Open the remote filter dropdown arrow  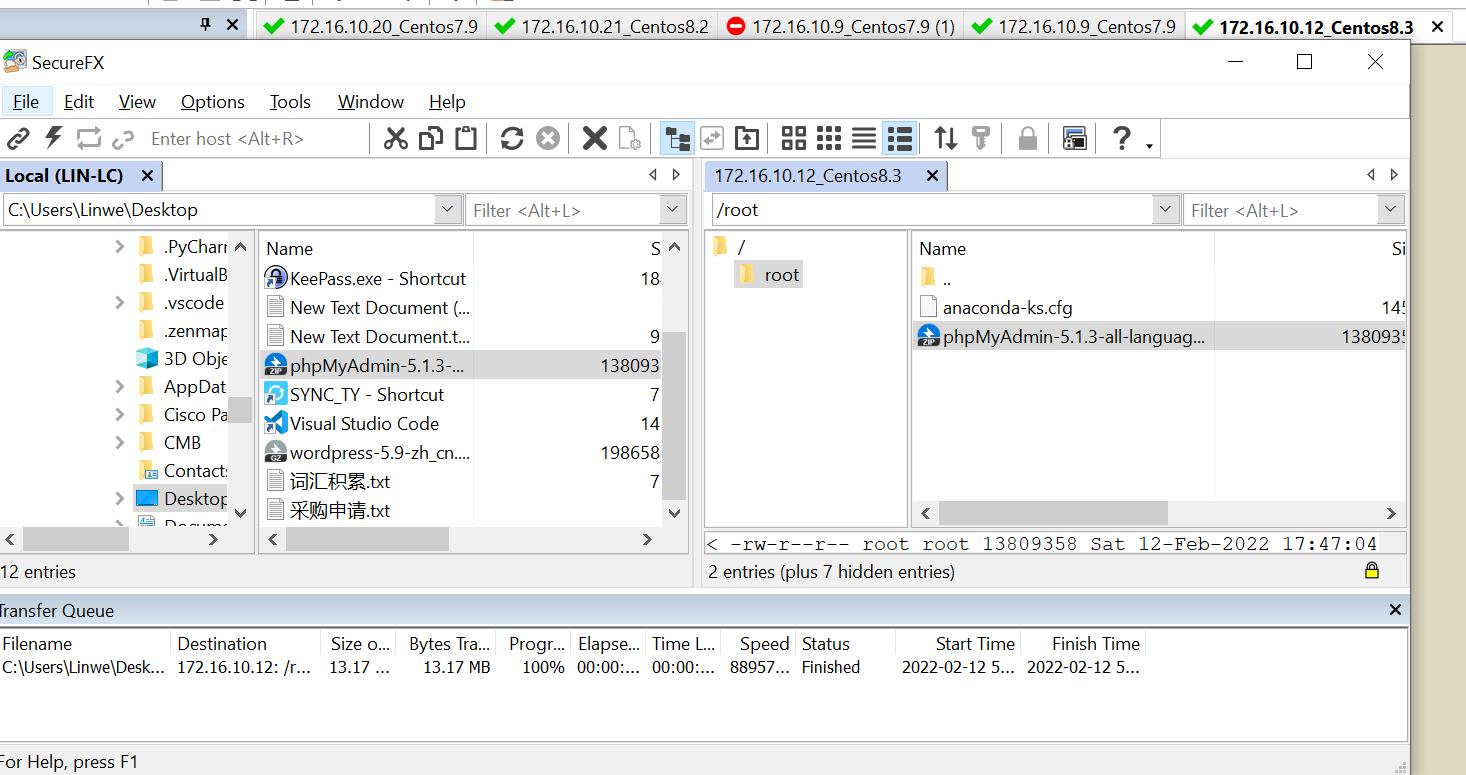click(1391, 210)
